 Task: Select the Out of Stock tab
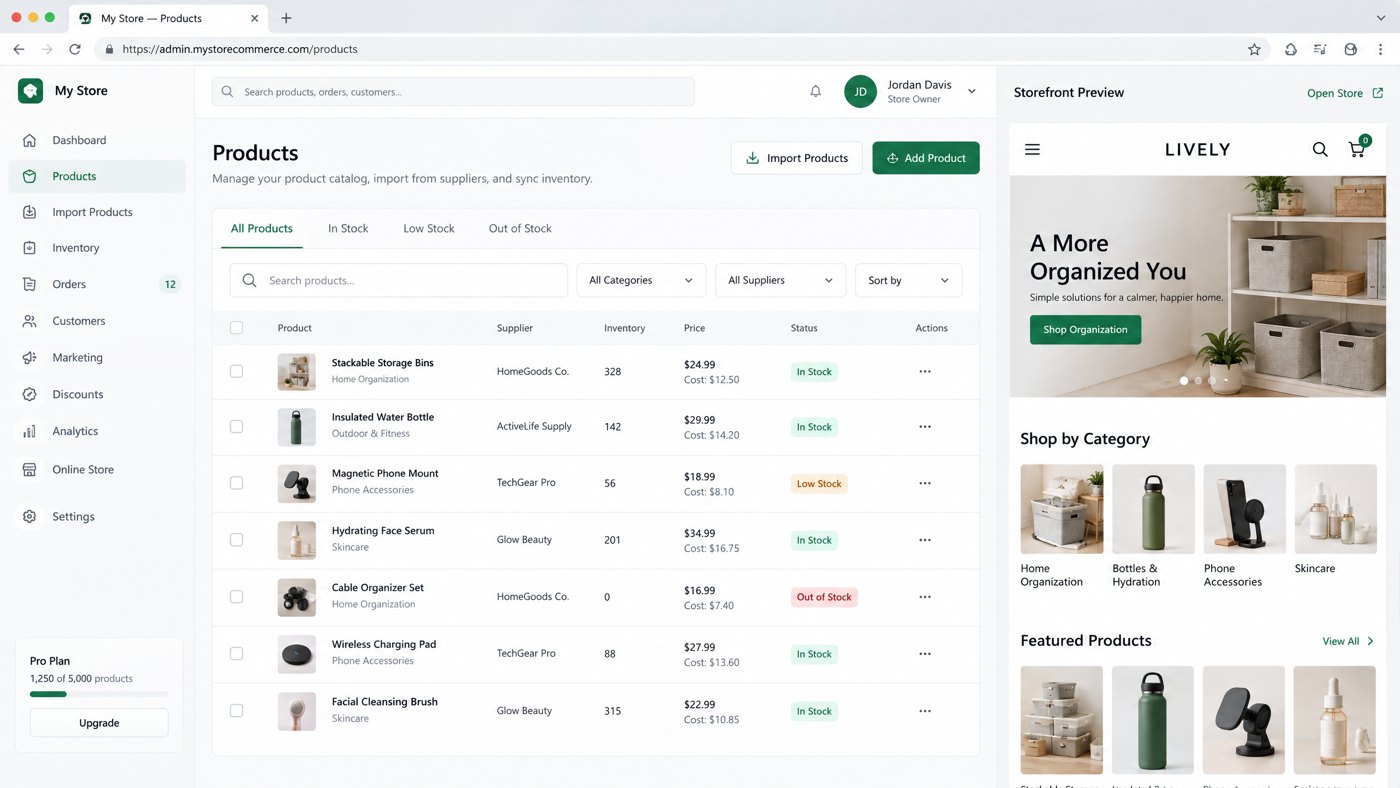(520, 228)
